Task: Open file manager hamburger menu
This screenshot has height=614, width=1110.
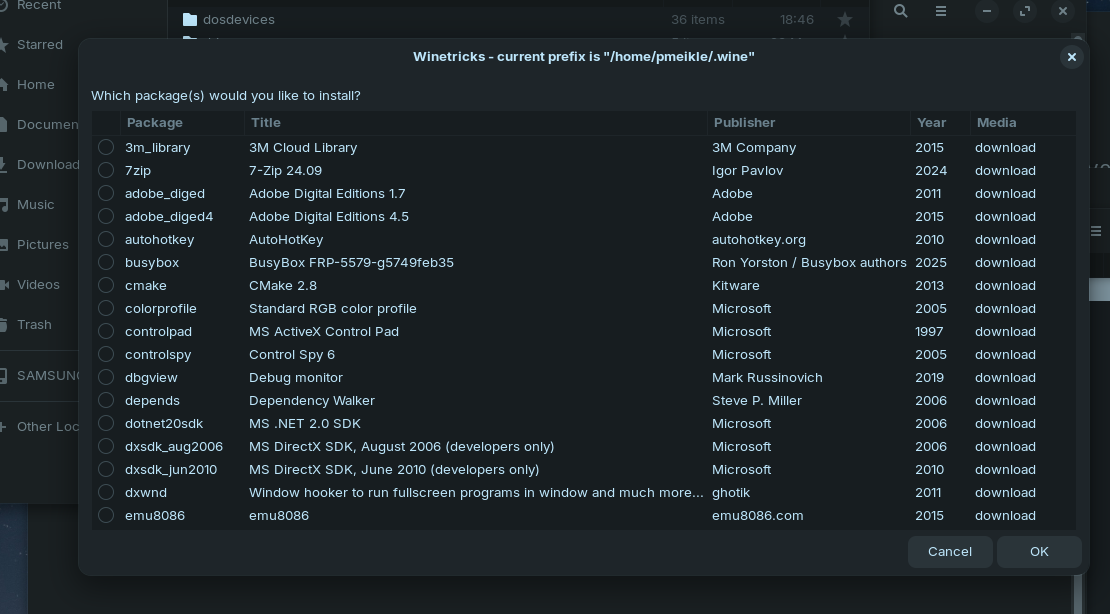Action: coord(941,11)
